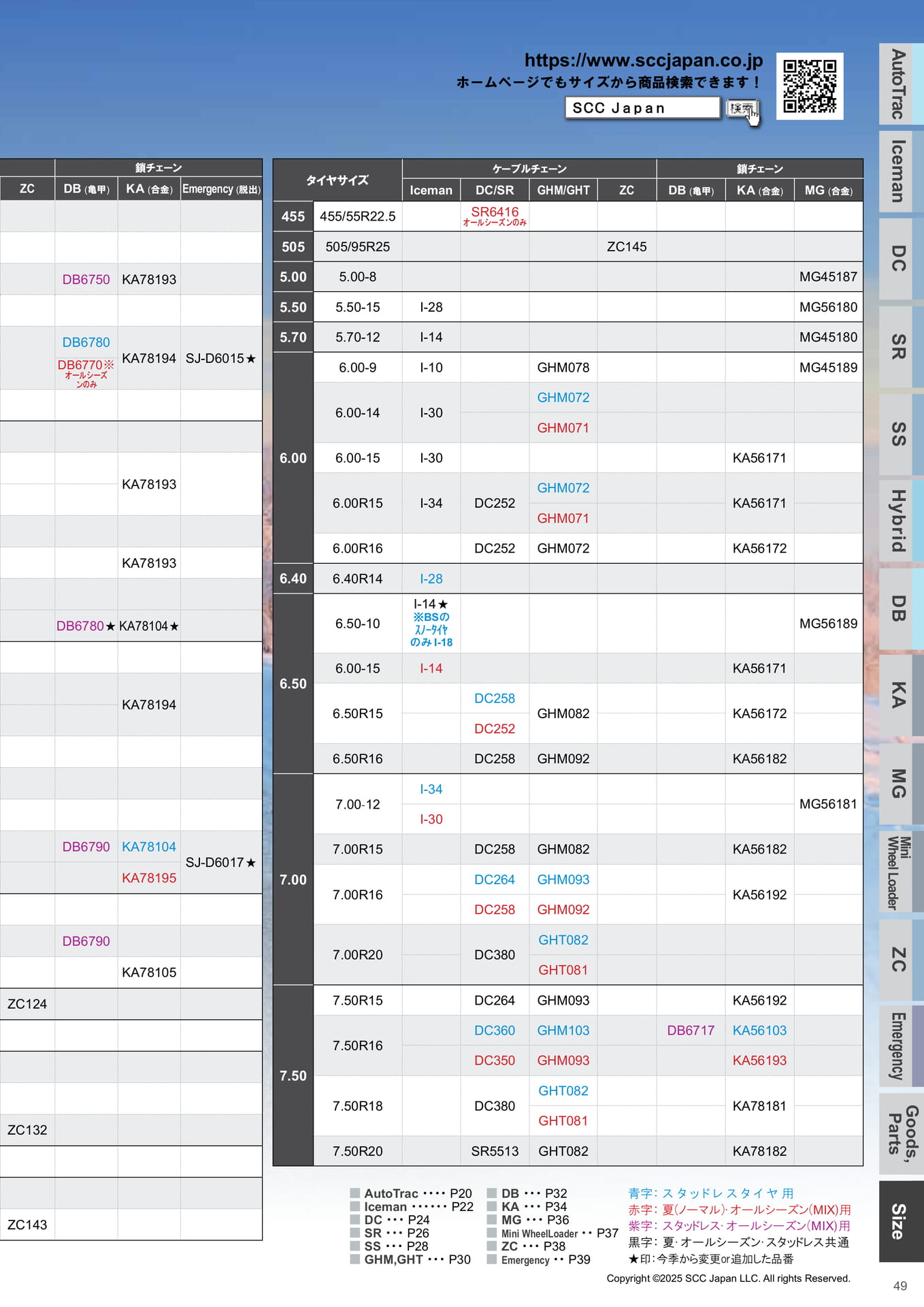Select the SR5513 part number

coord(495,1151)
